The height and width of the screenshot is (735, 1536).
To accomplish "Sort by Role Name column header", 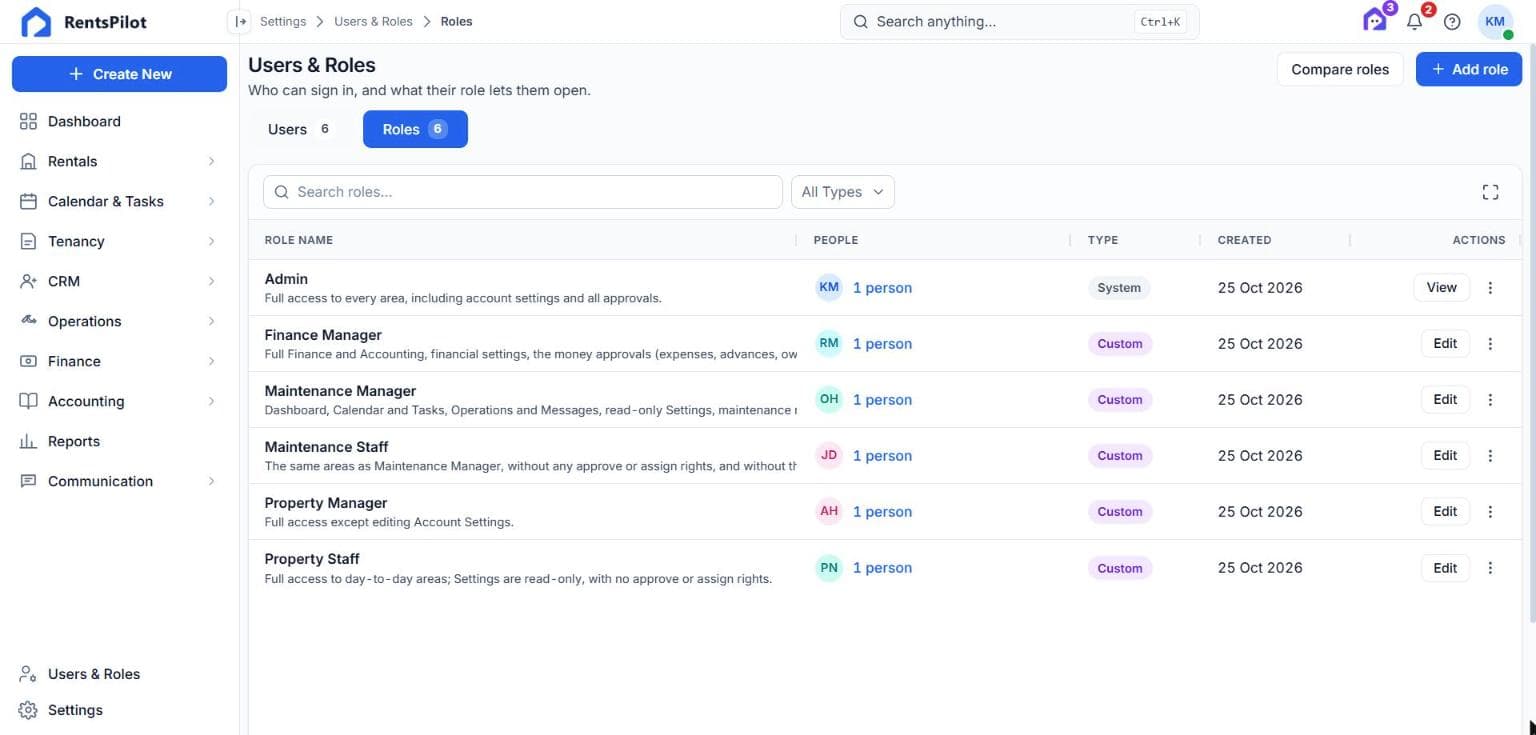I will 298,240.
